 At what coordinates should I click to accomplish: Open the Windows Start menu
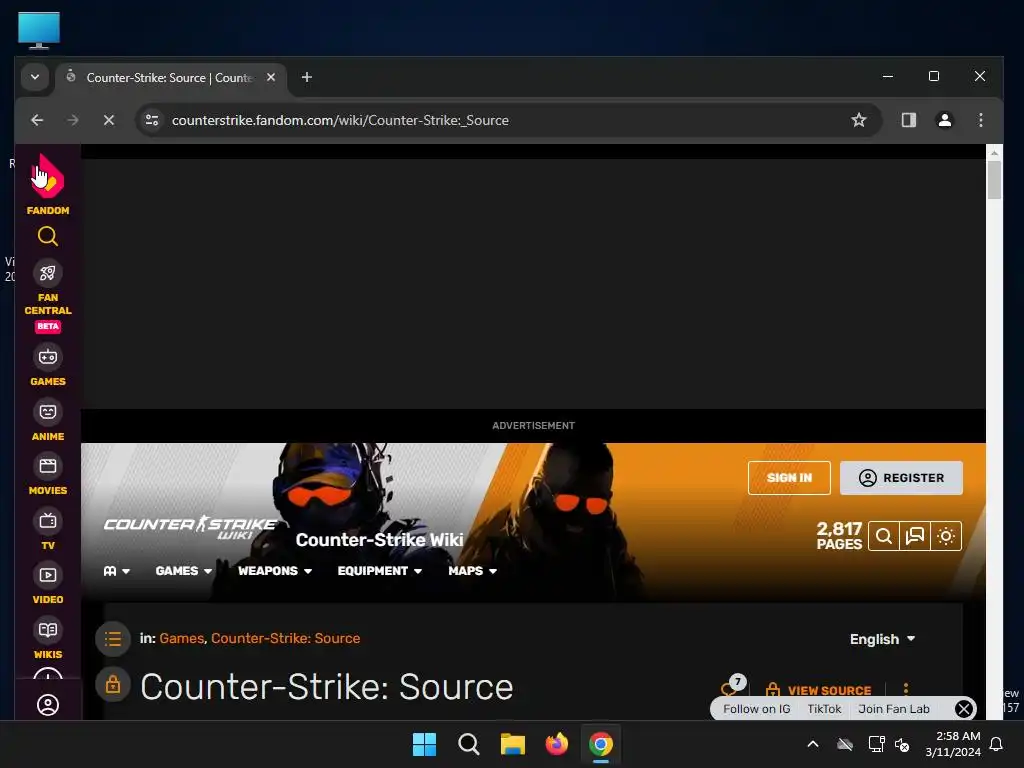(x=424, y=744)
